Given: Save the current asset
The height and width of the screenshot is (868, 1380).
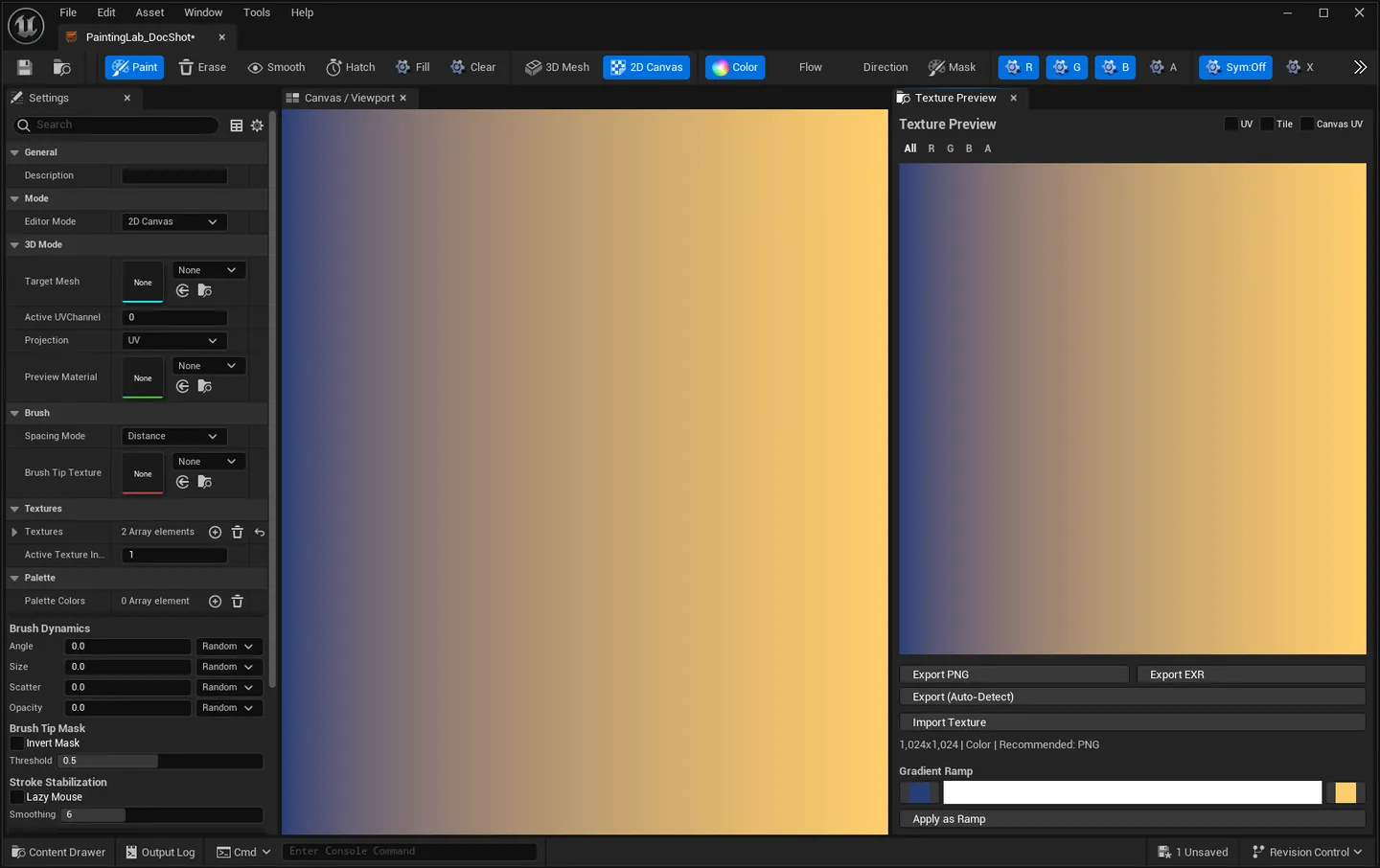Looking at the screenshot, I should coord(25,67).
